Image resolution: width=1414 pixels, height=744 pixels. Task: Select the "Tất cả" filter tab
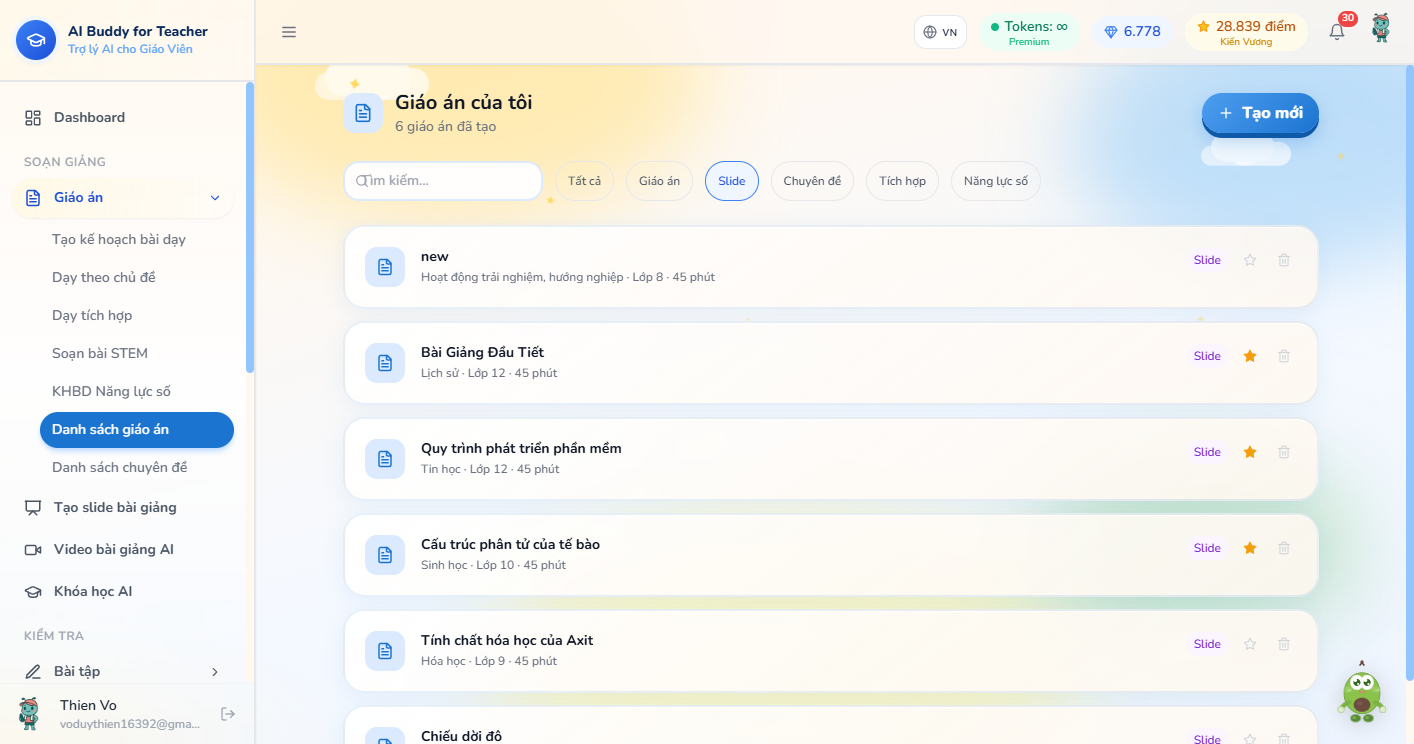point(585,181)
